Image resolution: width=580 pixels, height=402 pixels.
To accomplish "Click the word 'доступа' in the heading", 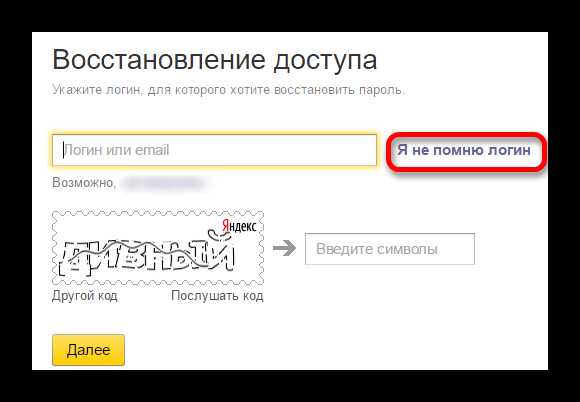I will tap(325, 61).
